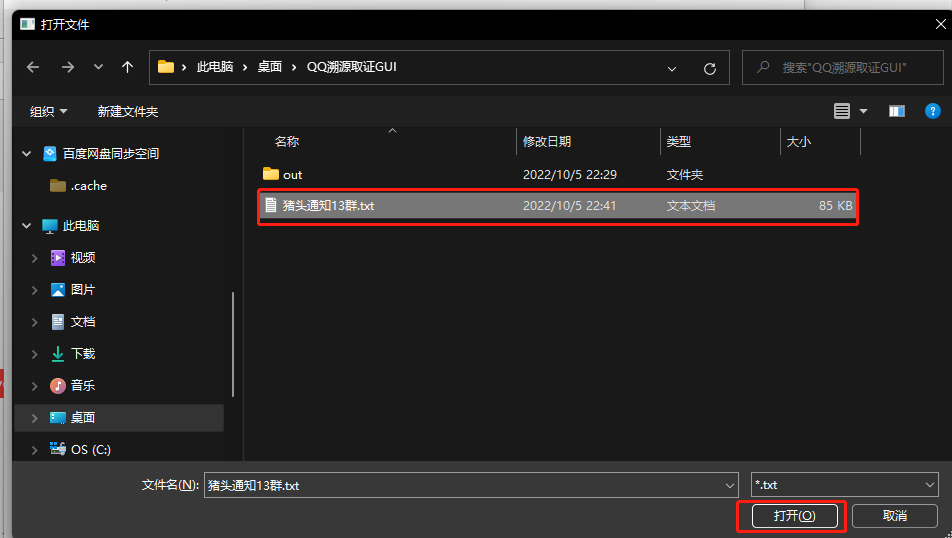Close the 打开文件 dialog
952x538 pixels.
940,24
